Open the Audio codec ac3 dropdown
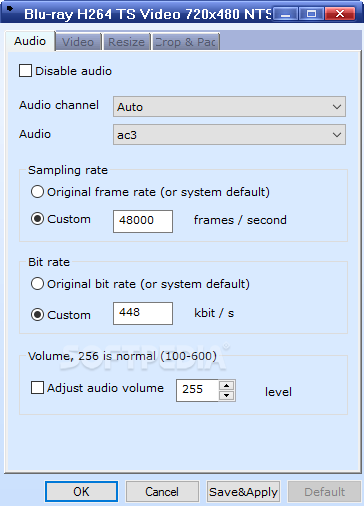The image size is (364, 506). [229, 135]
